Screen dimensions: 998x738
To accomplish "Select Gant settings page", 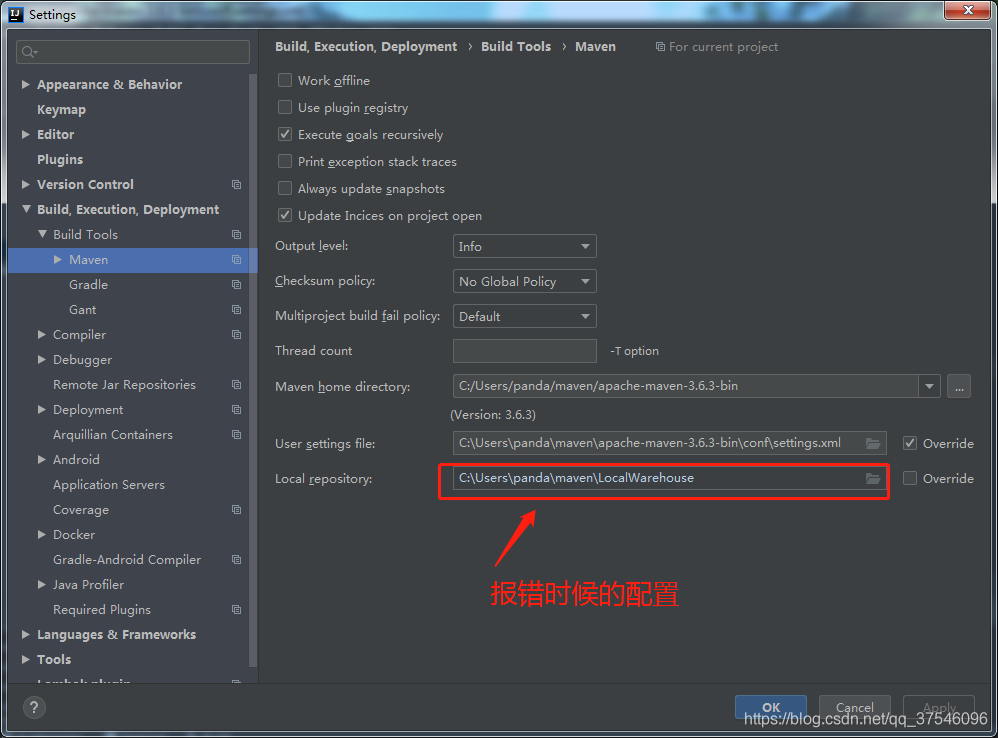I will 83,310.
